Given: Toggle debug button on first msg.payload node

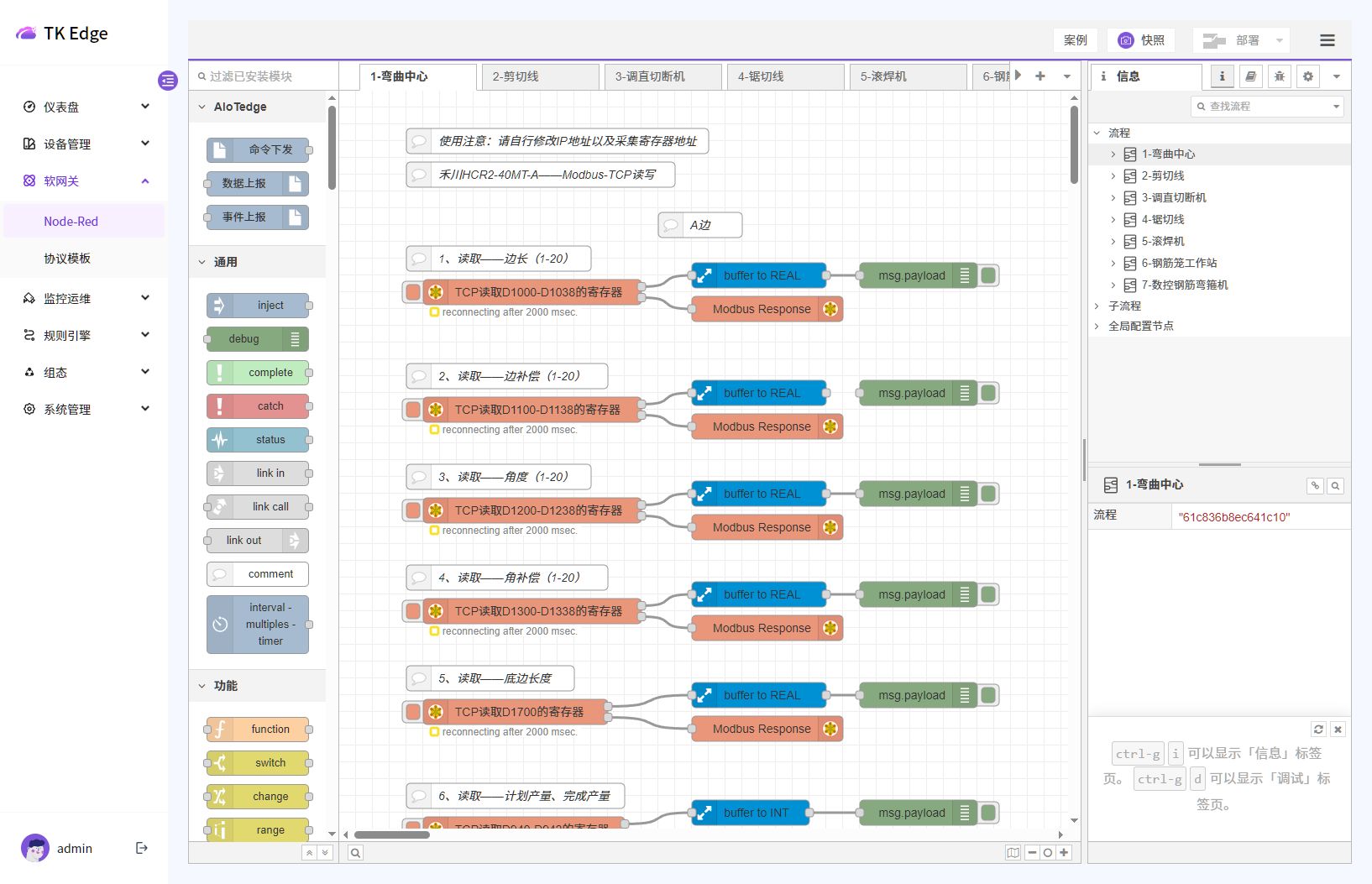Looking at the screenshot, I should tap(988, 275).
